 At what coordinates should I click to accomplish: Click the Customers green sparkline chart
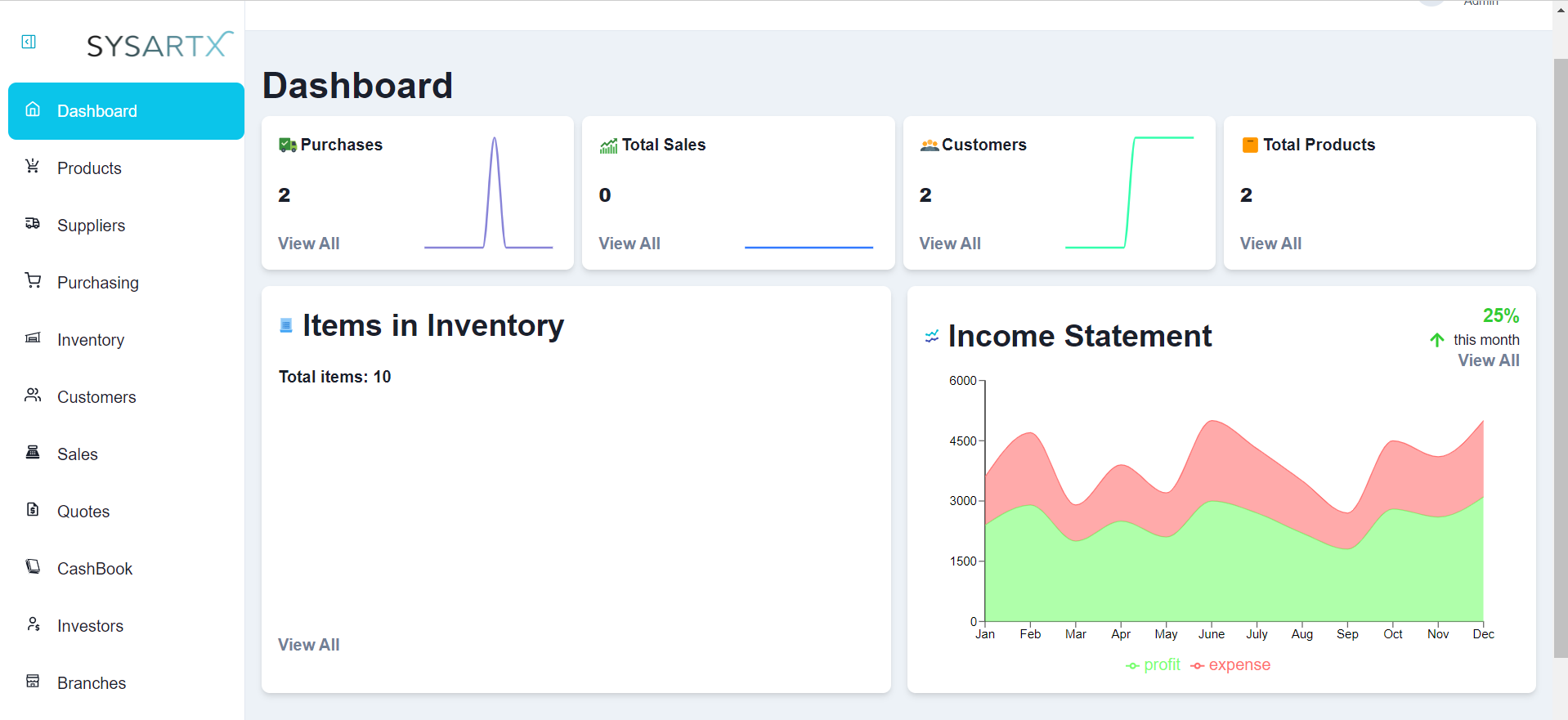coord(1130,193)
